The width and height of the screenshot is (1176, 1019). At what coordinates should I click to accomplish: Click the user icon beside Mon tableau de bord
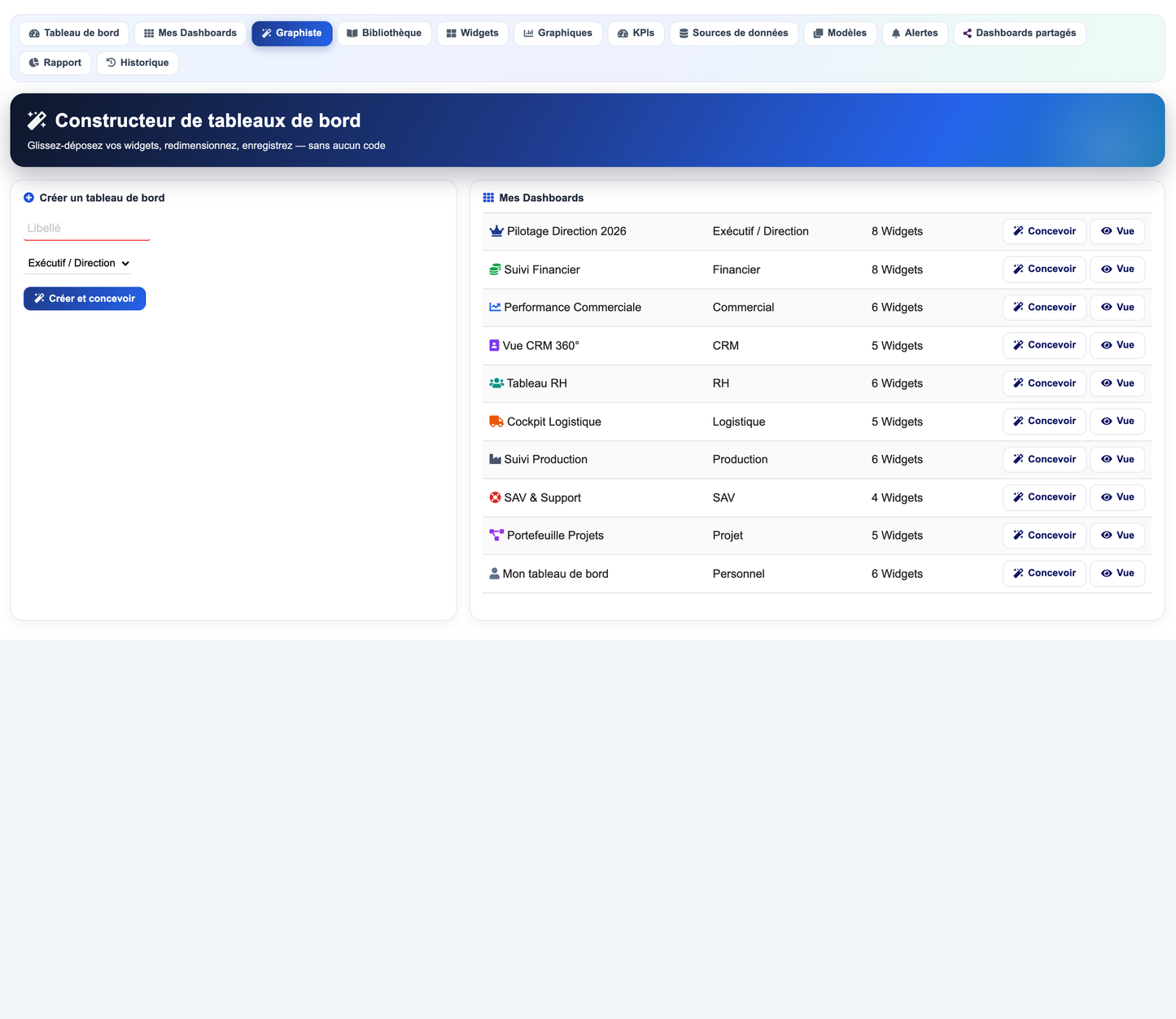pyautogui.click(x=494, y=574)
